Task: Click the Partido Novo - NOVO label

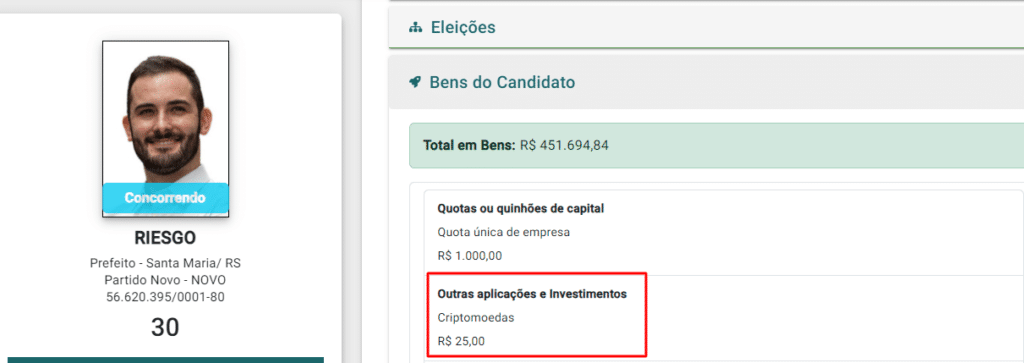Action: coord(165,280)
